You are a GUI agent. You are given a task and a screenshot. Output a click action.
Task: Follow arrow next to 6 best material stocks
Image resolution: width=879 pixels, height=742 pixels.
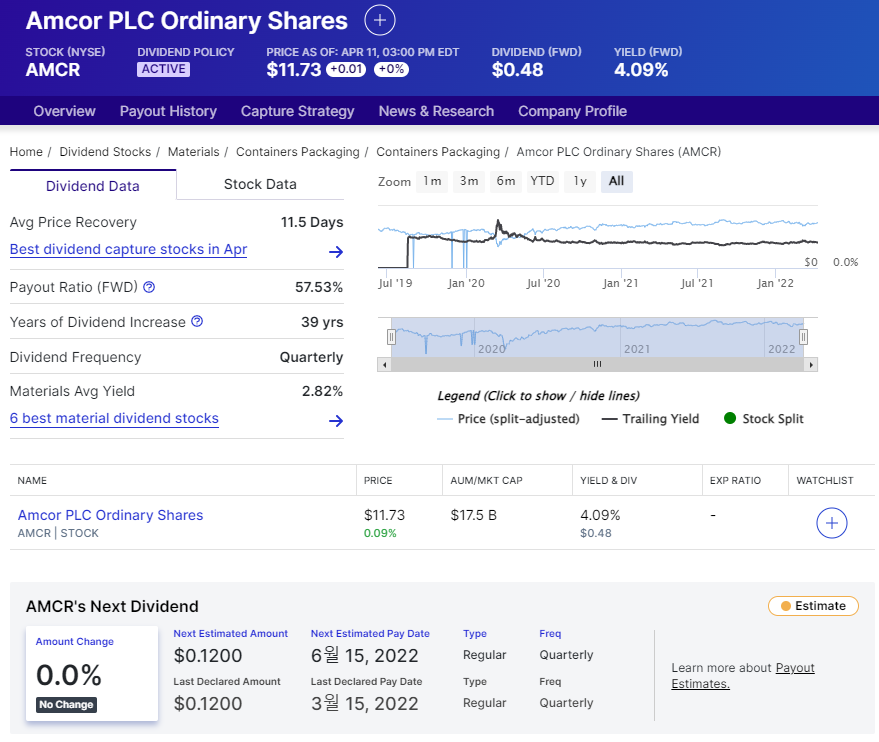[336, 421]
